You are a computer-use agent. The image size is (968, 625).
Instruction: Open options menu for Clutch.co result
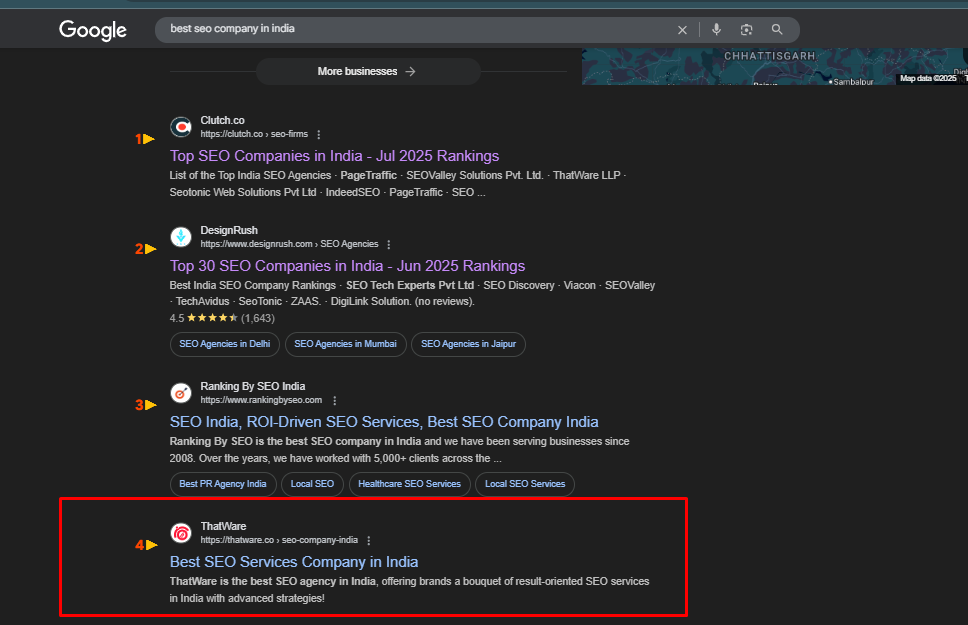(x=319, y=135)
